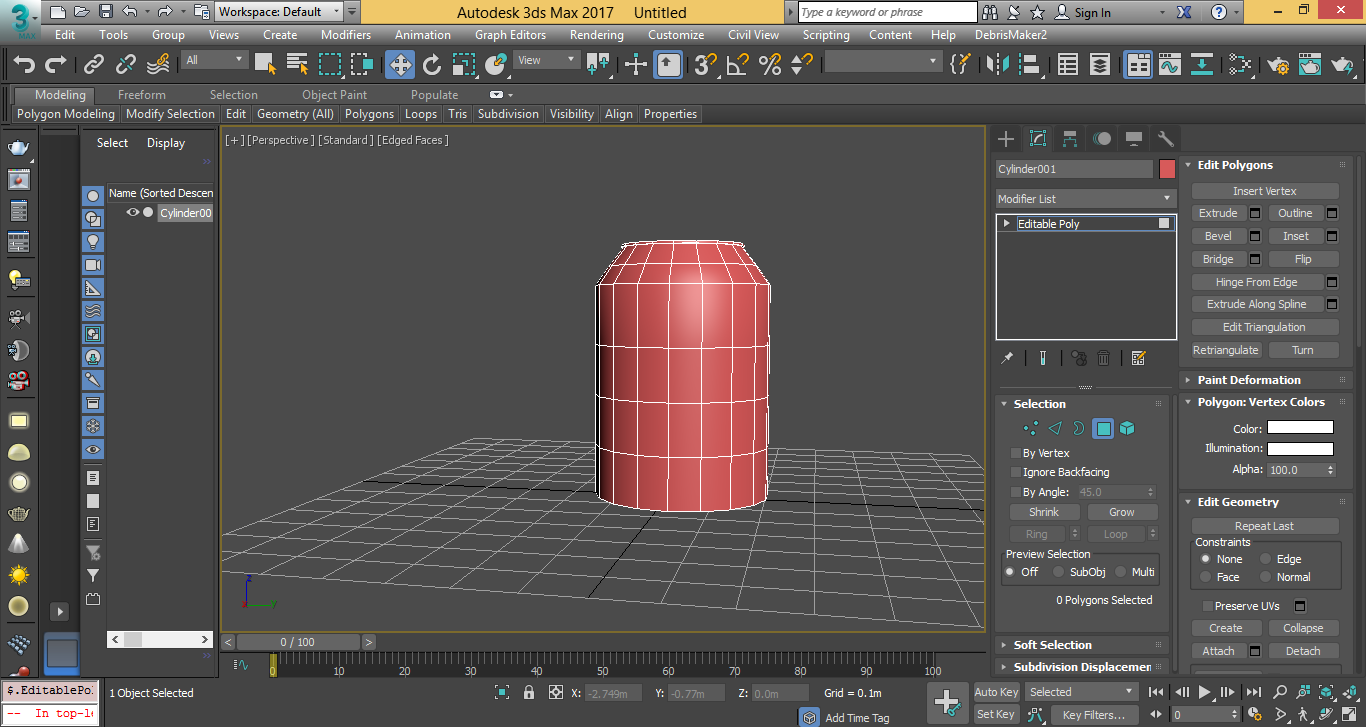Select SubObj preview selection radio
The width and height of the screenshot is (1366, 727).
tap(1058, 572)
